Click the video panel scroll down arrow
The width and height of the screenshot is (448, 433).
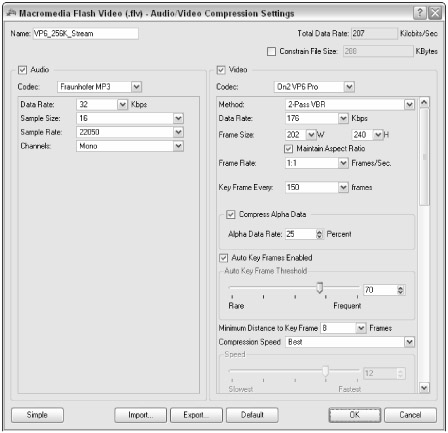coord(424,388)
